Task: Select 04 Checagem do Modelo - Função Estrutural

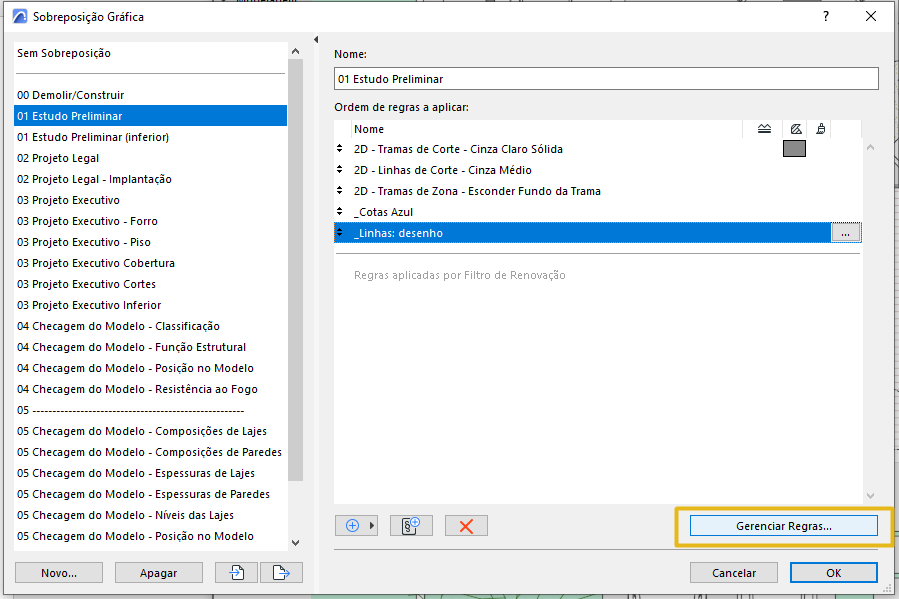Action: [150, 347]
